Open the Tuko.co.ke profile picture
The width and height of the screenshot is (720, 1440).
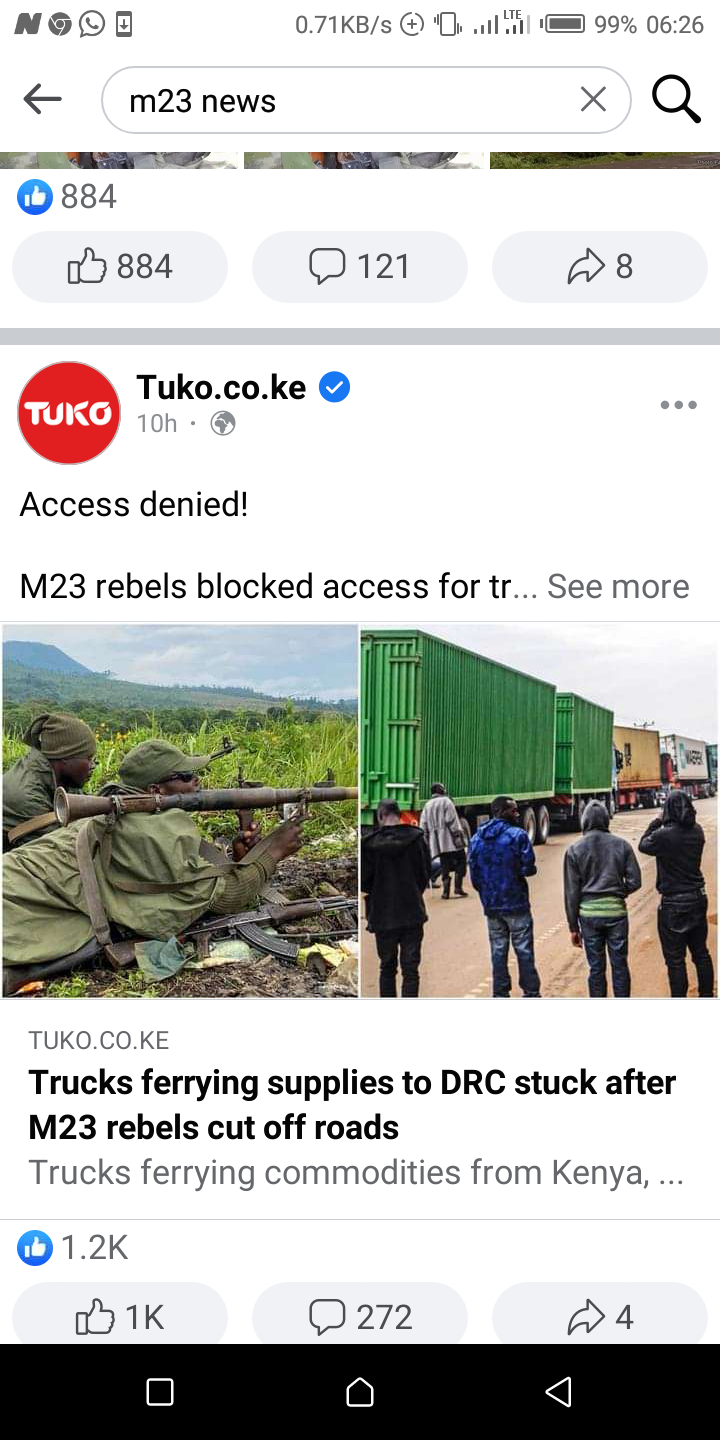pyautogui.click(x=69, y=413)
